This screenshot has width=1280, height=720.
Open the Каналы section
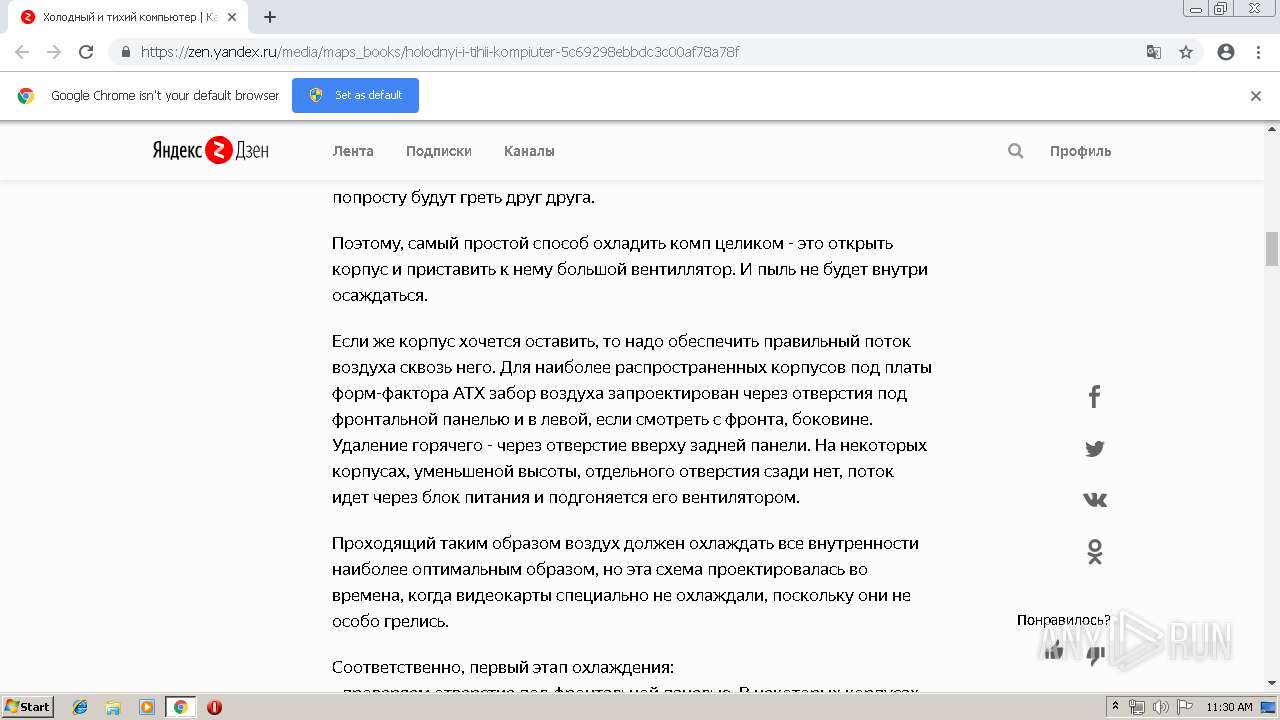(529, 151)
